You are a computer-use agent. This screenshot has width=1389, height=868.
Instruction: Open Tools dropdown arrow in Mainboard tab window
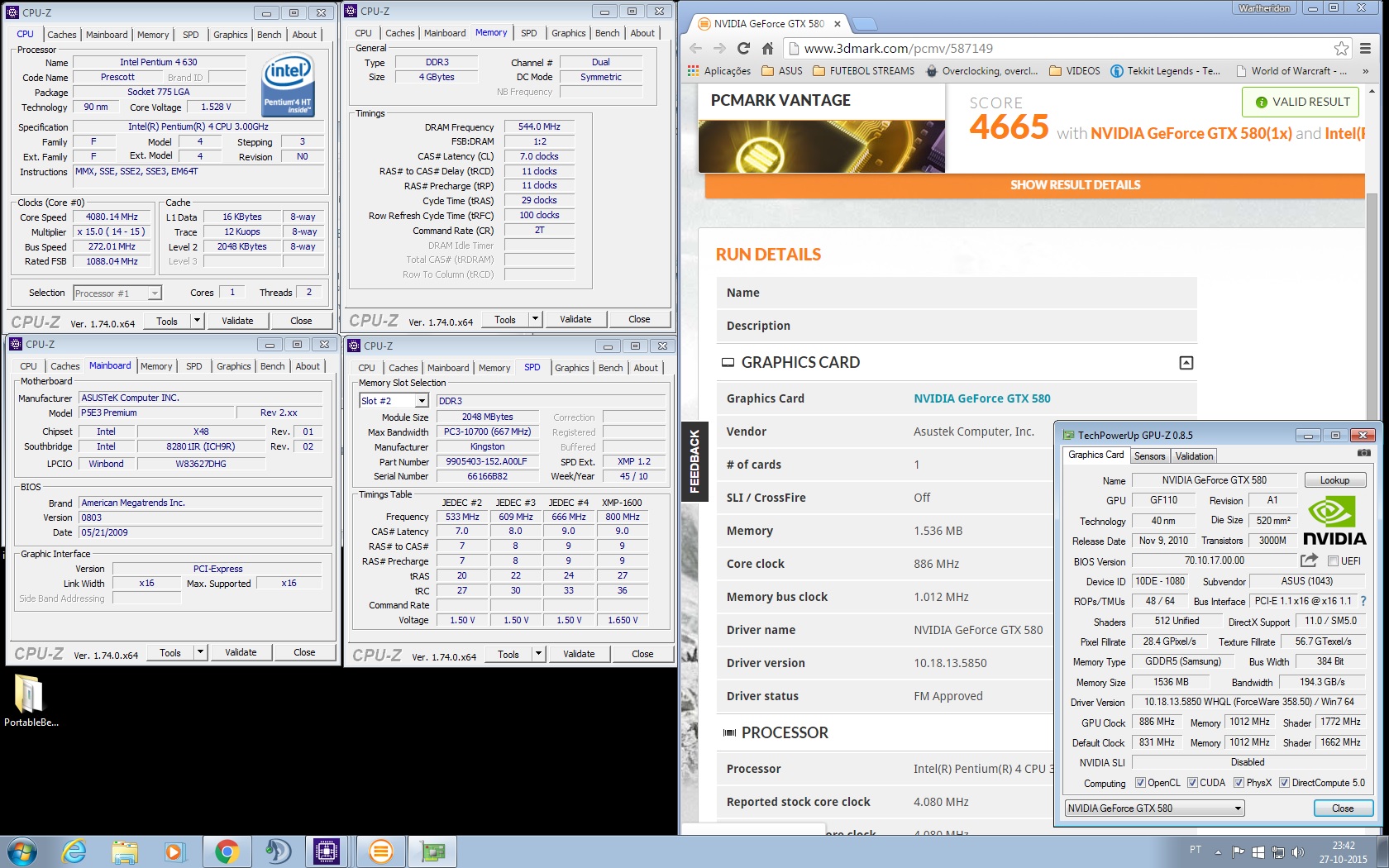tap(200, 652)
